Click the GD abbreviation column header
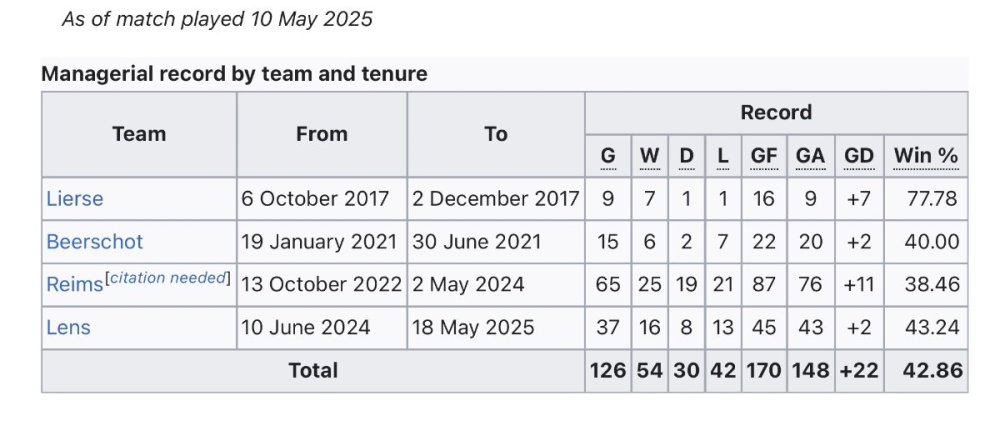The height and width of the screenshot is (421, 1000). [x=858, y=156]
